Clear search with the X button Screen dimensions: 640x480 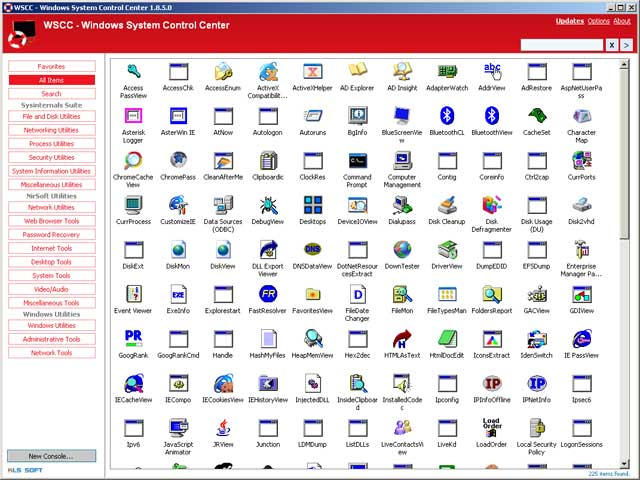point(611,45)
